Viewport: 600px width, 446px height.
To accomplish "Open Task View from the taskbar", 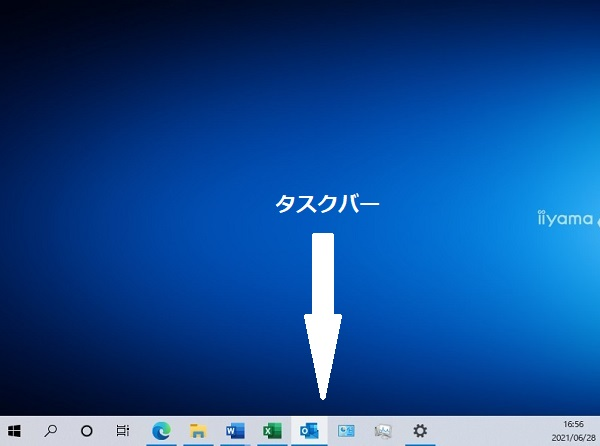I will pos(122,431).
